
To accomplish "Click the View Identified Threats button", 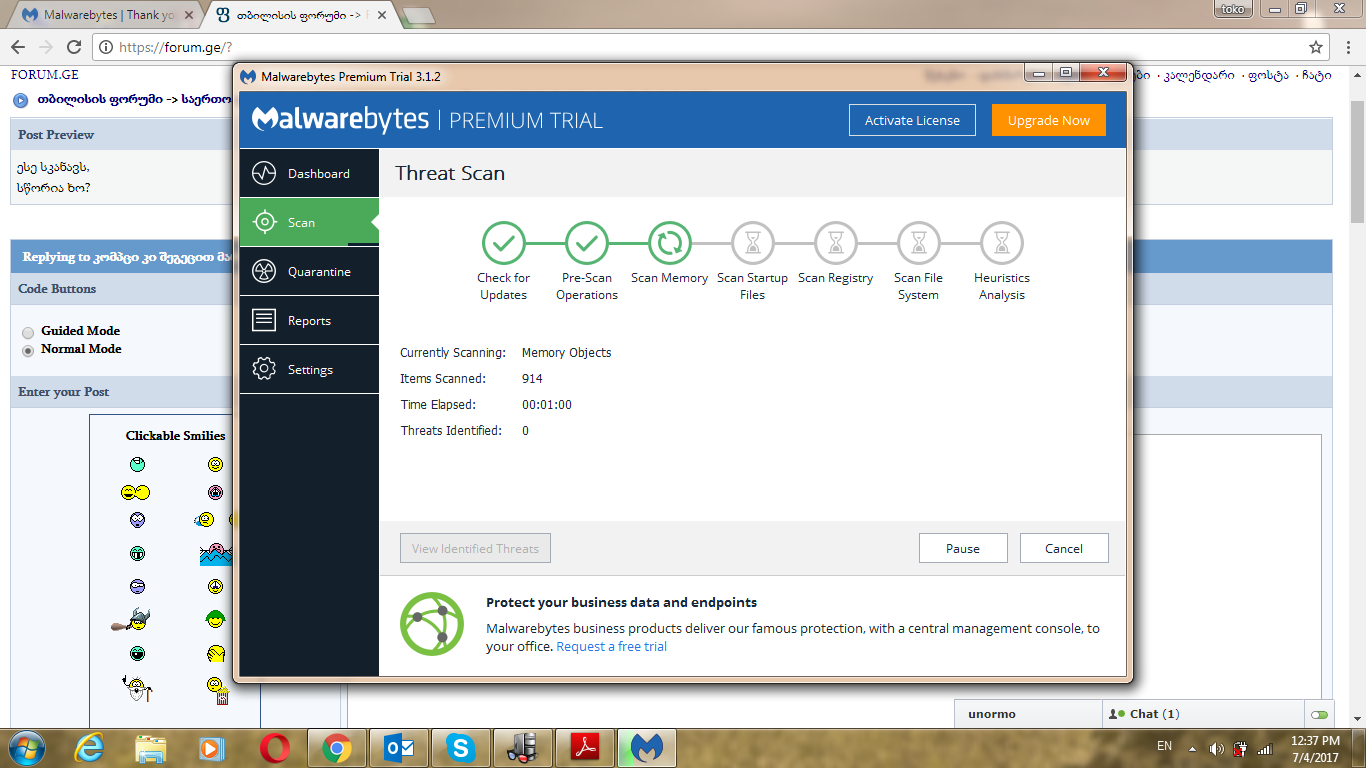I will tap(475, 548).
